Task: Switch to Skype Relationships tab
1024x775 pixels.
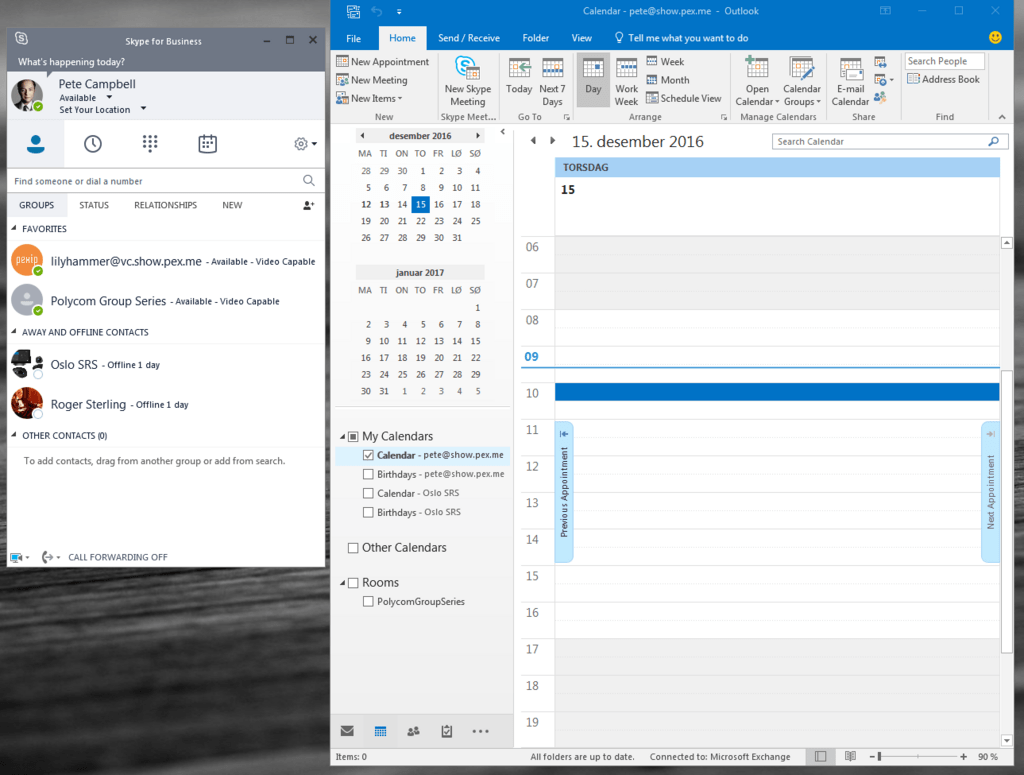Action: (x=165, y=205)
